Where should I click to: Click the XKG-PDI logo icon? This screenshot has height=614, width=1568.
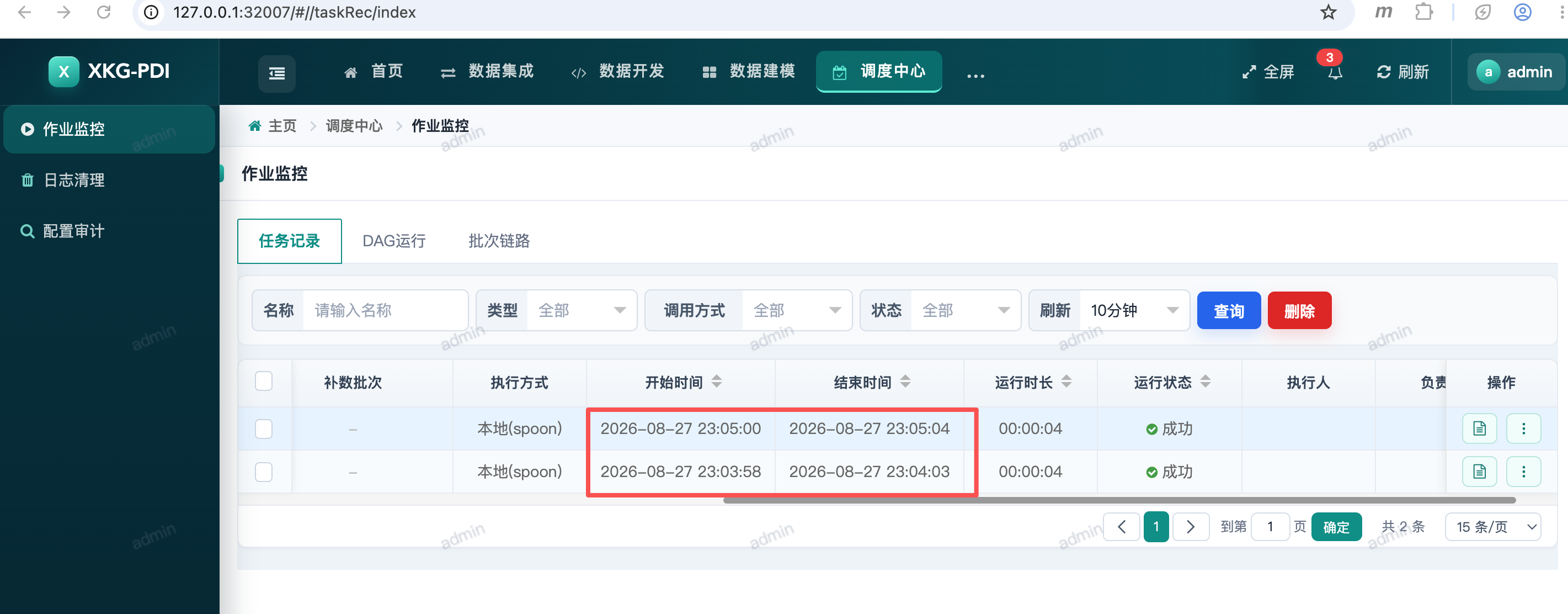pyautogui.click(x=63, y=71)
